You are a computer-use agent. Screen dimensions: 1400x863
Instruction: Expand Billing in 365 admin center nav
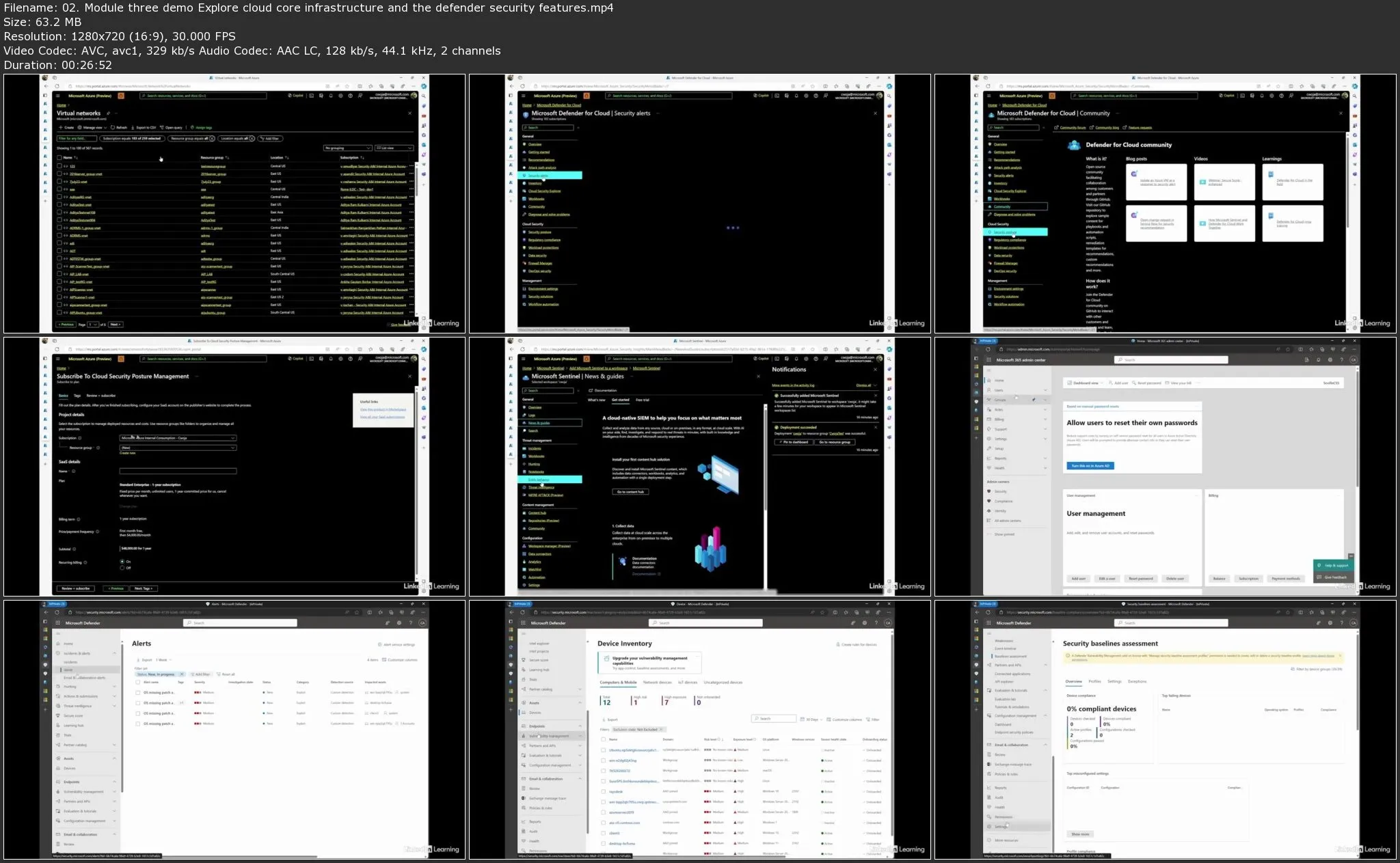coord(1045,419)
